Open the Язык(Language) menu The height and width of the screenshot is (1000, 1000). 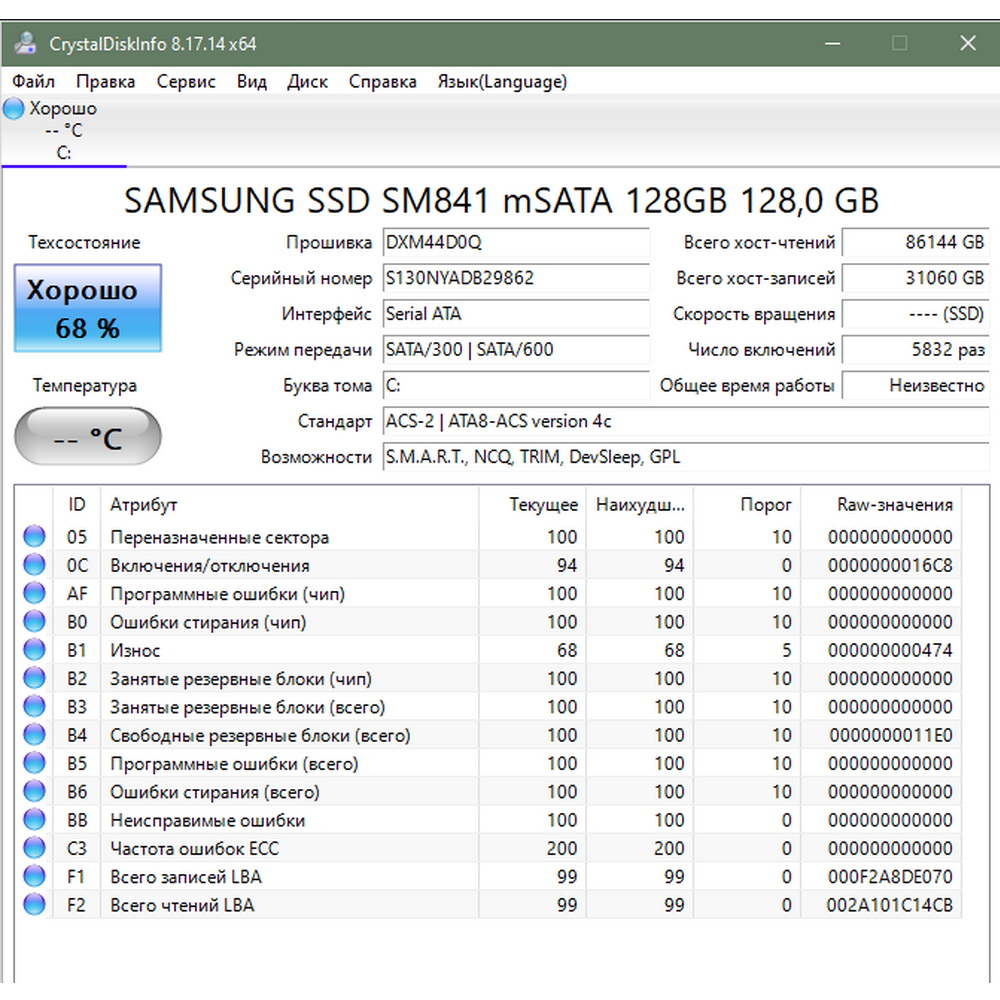pos(501,82)
